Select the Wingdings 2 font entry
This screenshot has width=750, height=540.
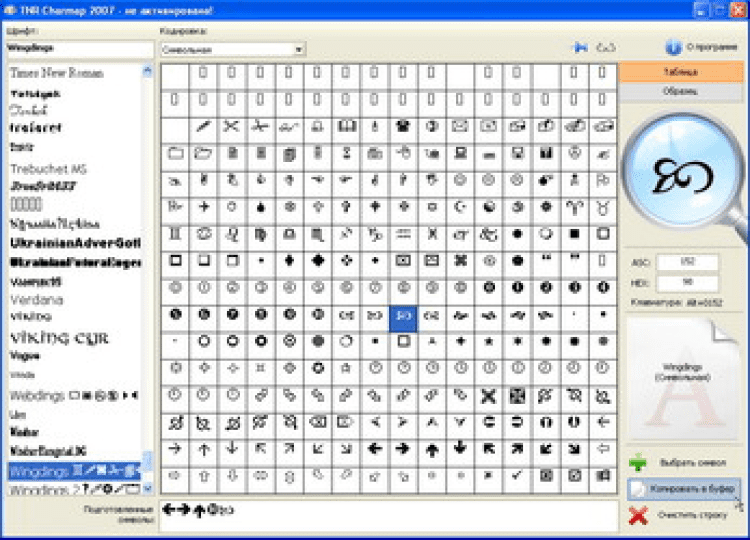pyautogui.click(x=74, y=489)
